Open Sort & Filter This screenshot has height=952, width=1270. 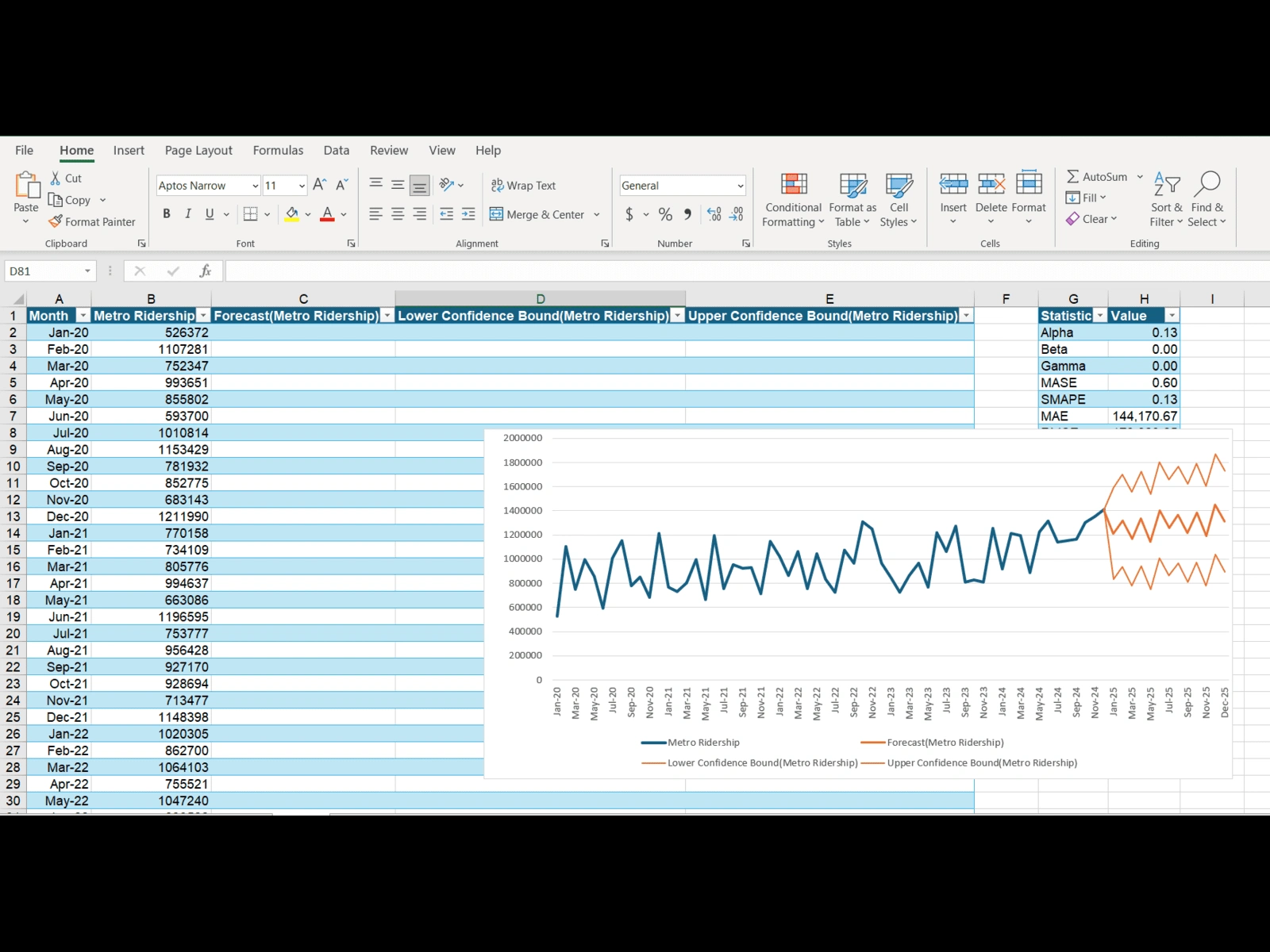(x=1166, y=198)
